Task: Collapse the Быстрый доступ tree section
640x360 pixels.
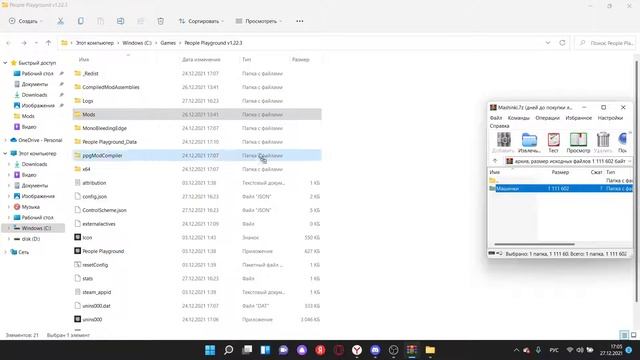Action: click(5, 63)
